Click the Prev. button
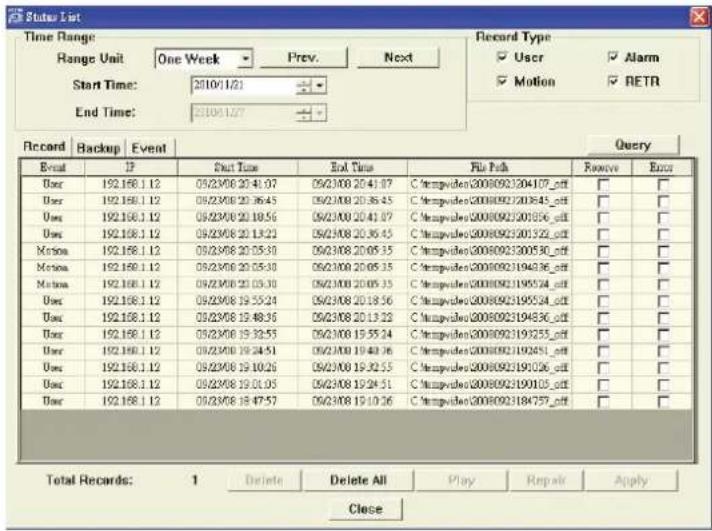Screen dimensions: 712x531 (x=303, y=58)
